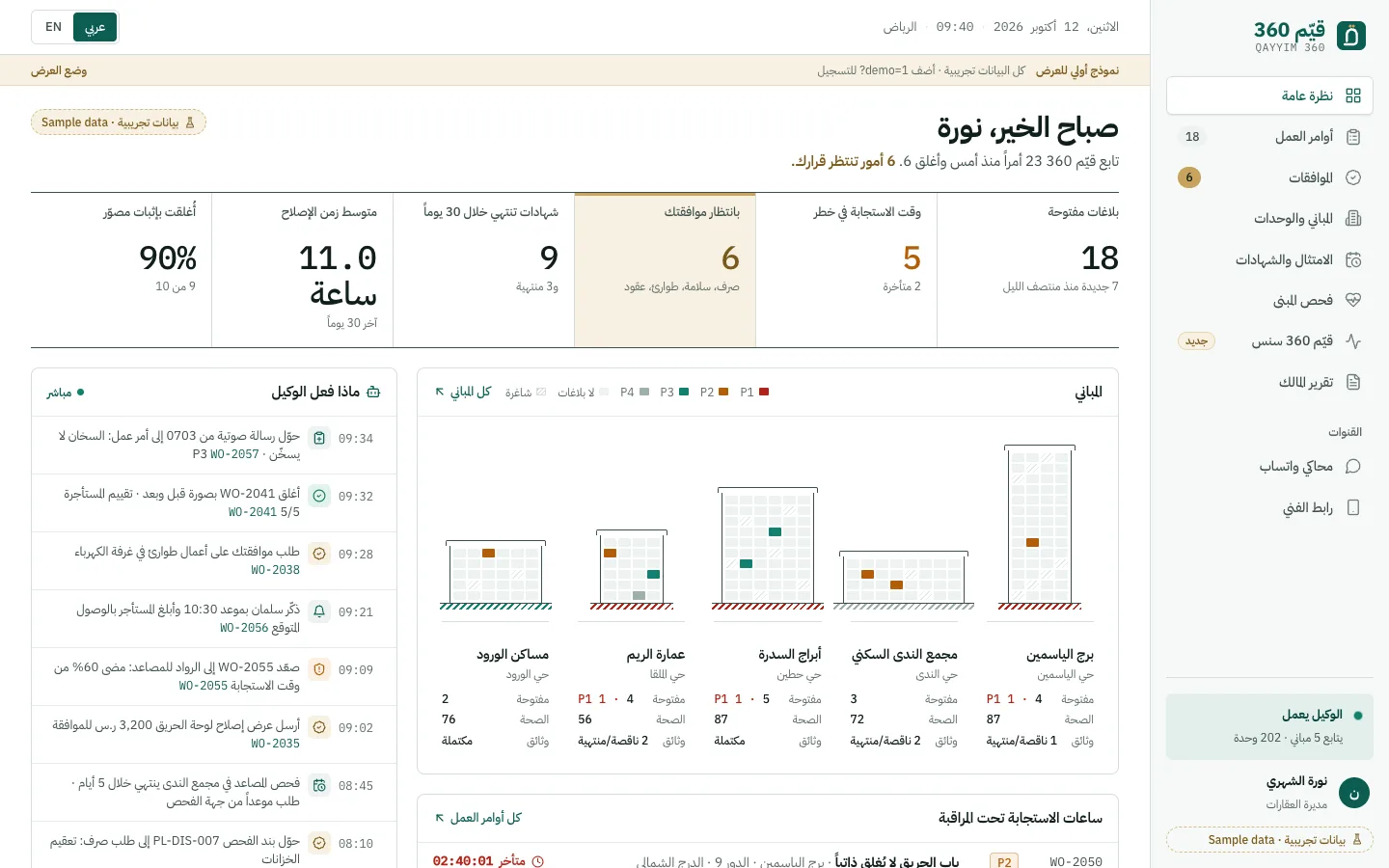Open الموافقات menu item
1389x868 pixels.
pos(1269,177)
